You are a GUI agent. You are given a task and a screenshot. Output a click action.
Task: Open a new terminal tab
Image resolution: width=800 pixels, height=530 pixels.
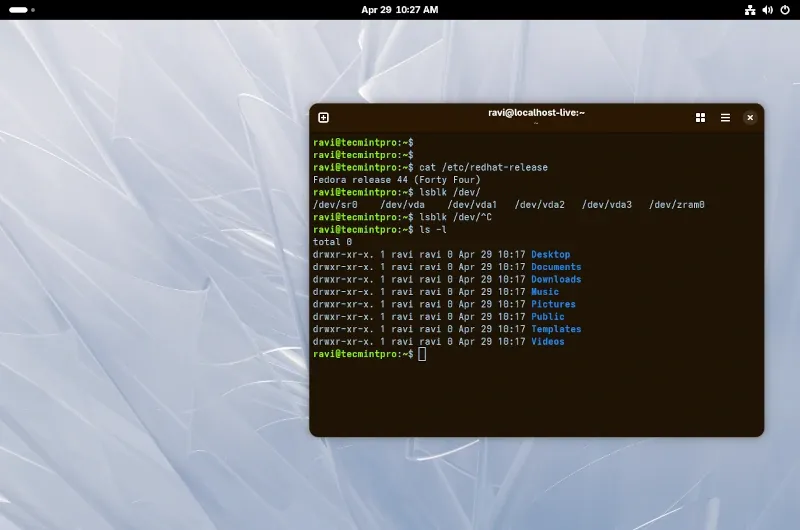click(323, 118)
